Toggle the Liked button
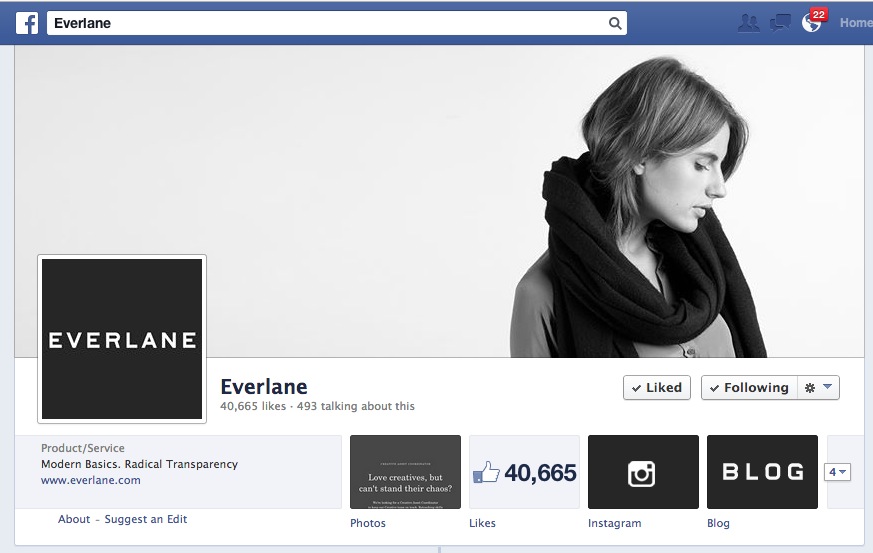 point(657,388)
